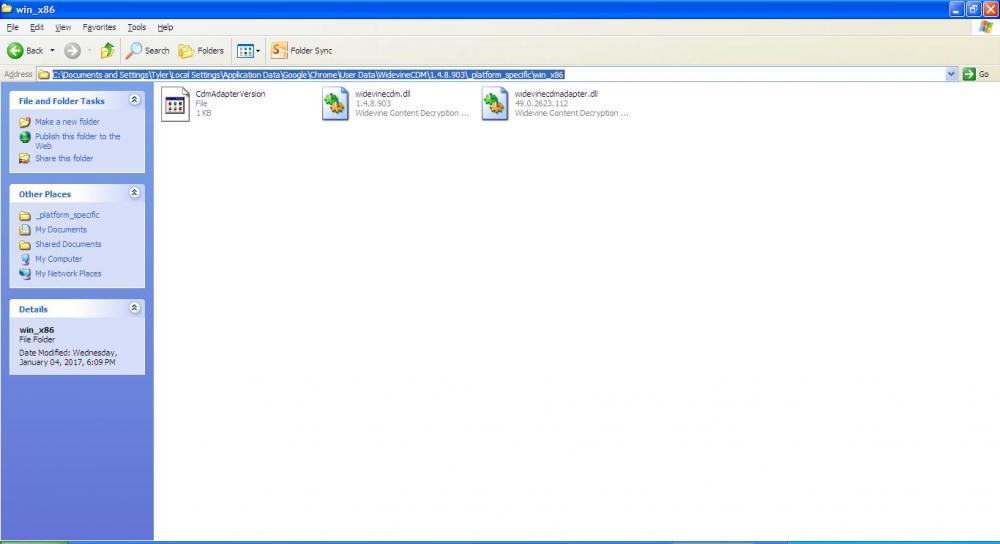Viewport: 1000px width, 544px height.
Task: Minimize the win_x86 window
Action: point(957,9)
